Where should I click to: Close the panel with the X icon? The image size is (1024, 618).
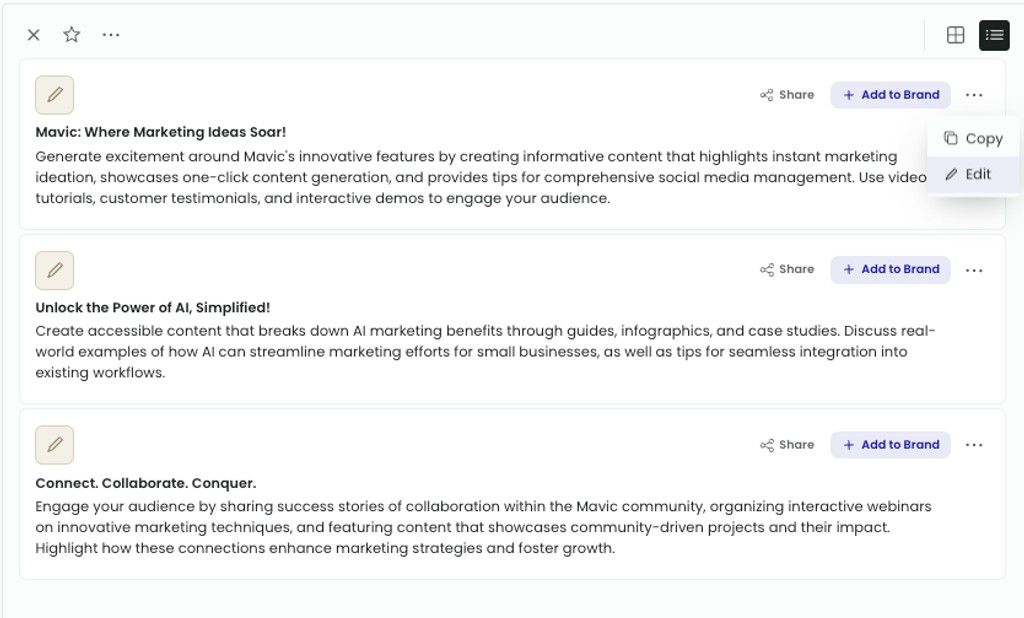click(x=34, y=35)
